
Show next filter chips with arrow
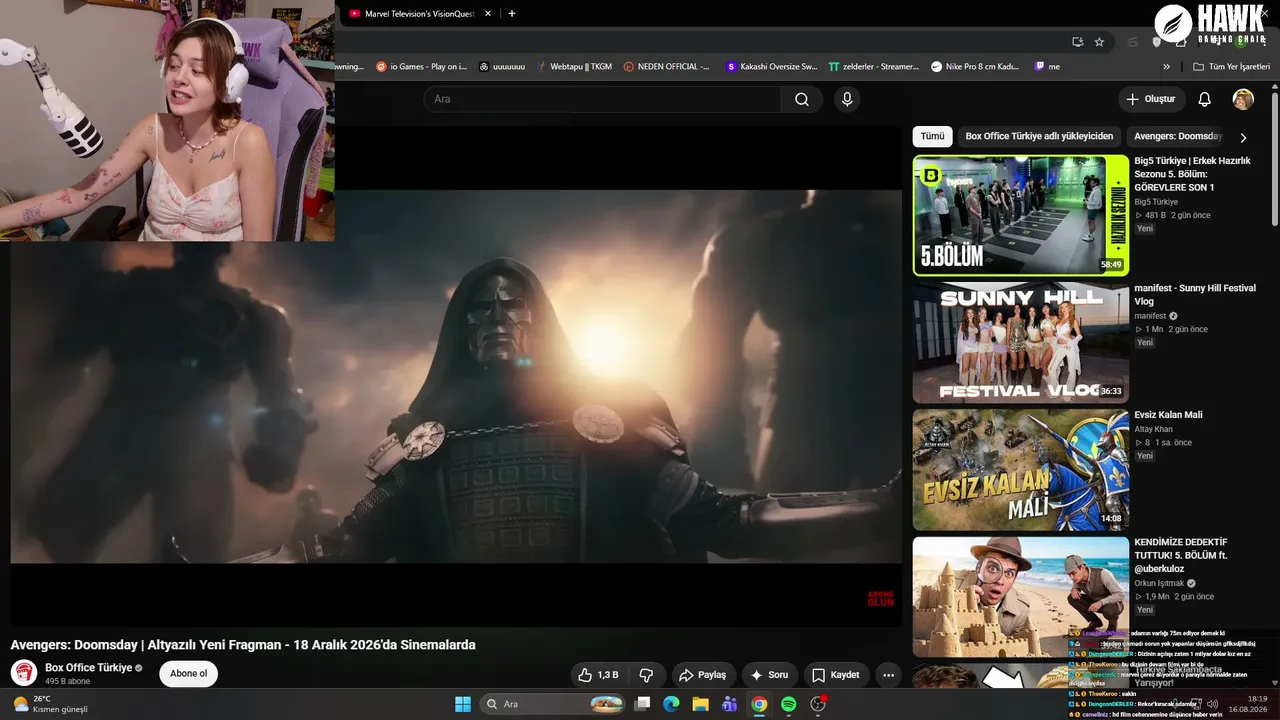coord(1243,137)
